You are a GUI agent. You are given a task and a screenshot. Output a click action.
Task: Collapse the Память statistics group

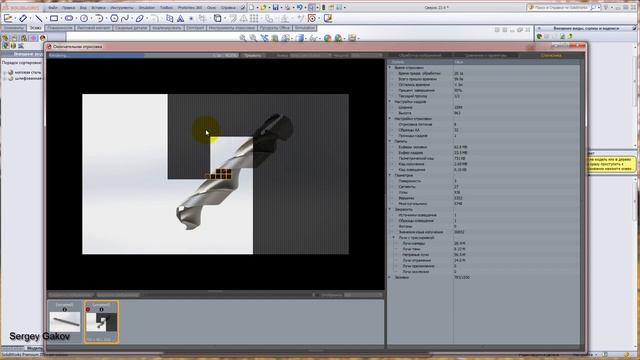390,141
